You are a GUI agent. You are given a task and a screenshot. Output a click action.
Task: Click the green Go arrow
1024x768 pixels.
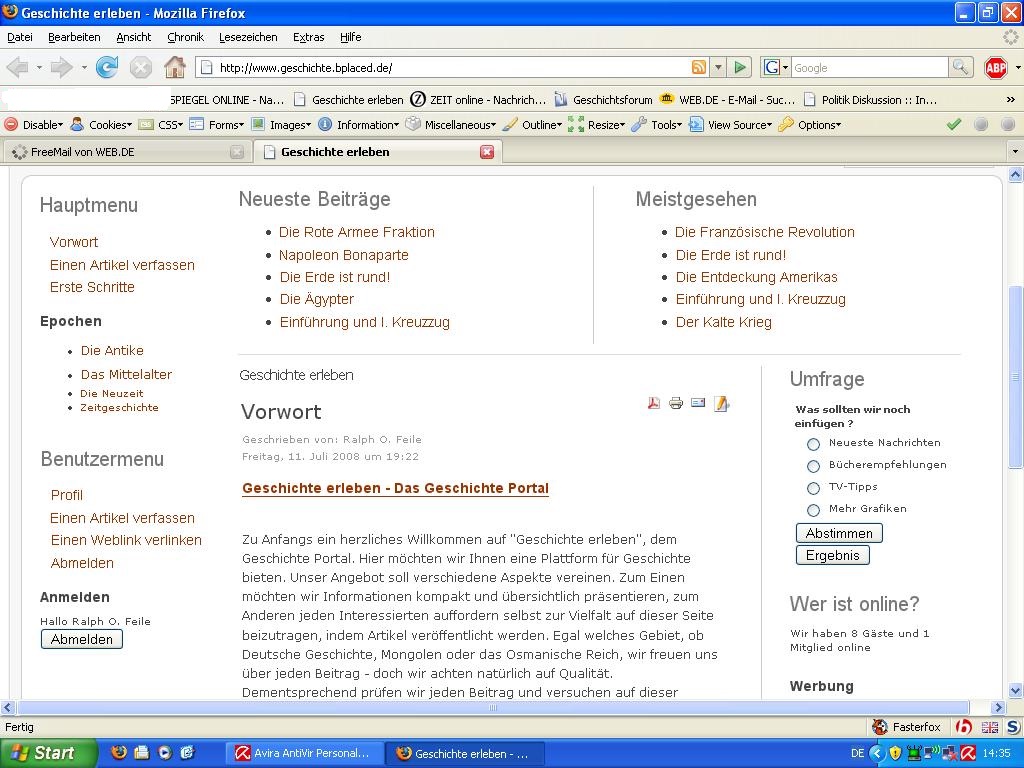[740, 67]
